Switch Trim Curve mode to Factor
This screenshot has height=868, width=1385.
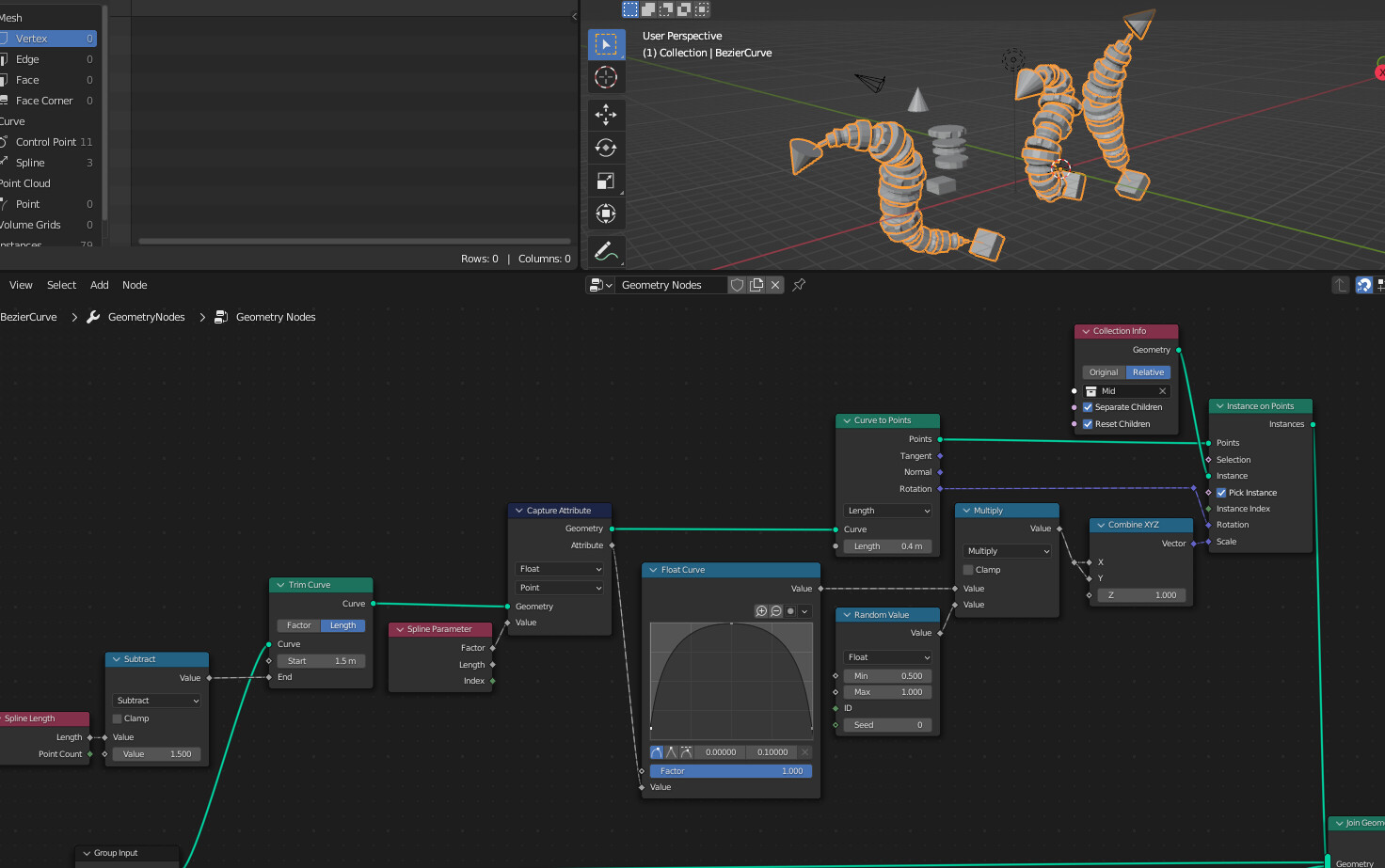pos(299,625)
